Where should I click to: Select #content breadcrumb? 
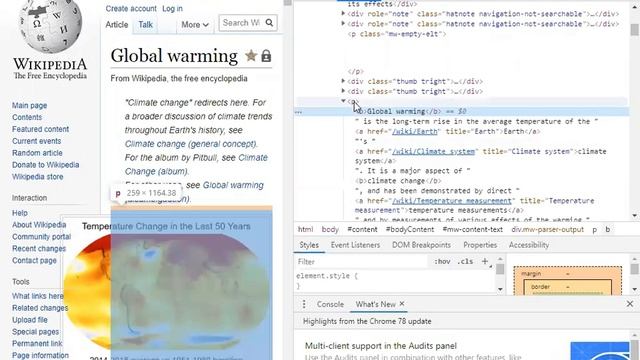click(x=362, y=229)
